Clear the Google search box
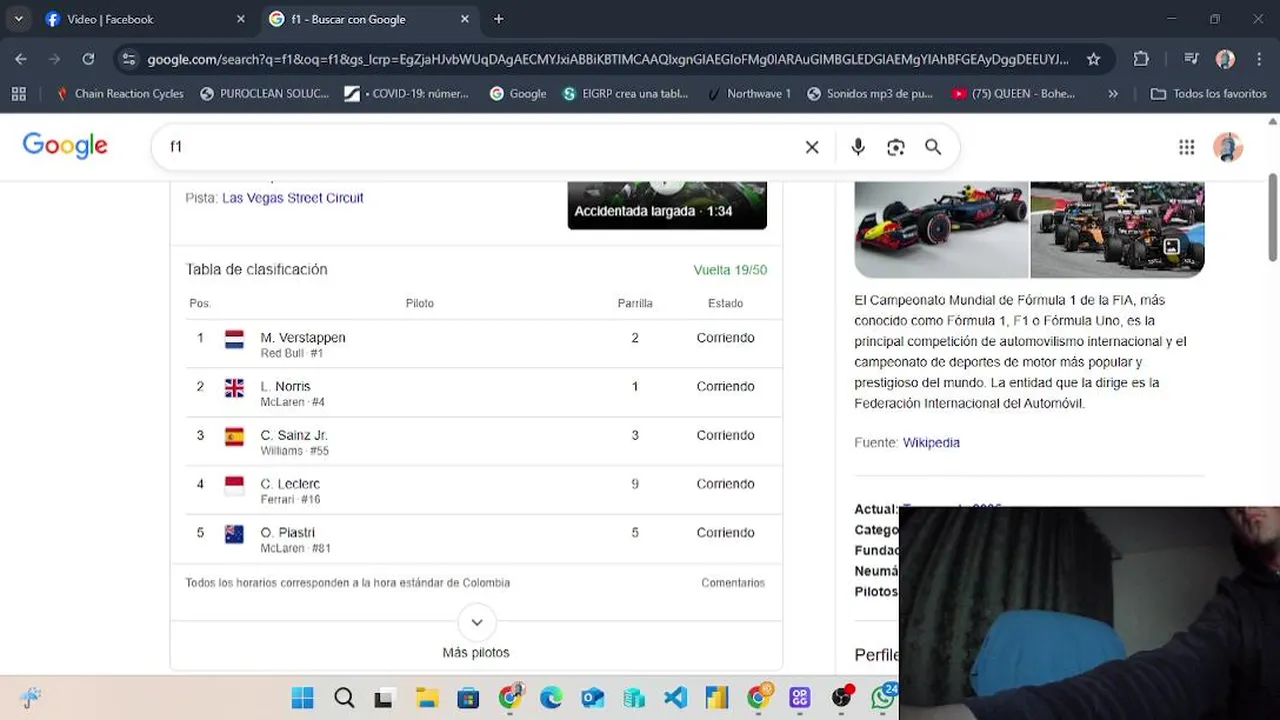This screenshot has height=720, width=1280. tap(812, 147)
